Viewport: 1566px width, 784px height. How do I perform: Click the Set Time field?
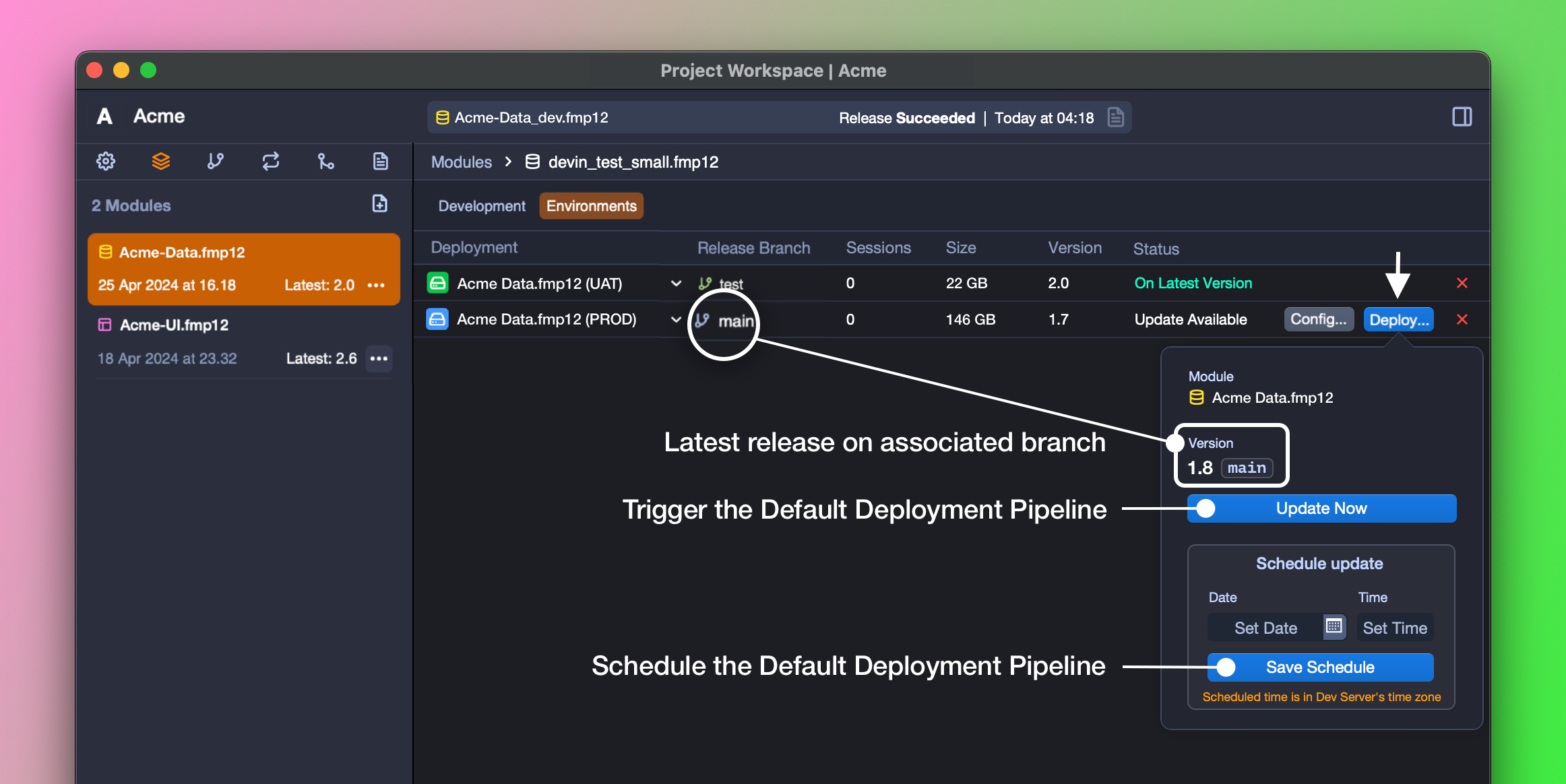coord(1395,628)
